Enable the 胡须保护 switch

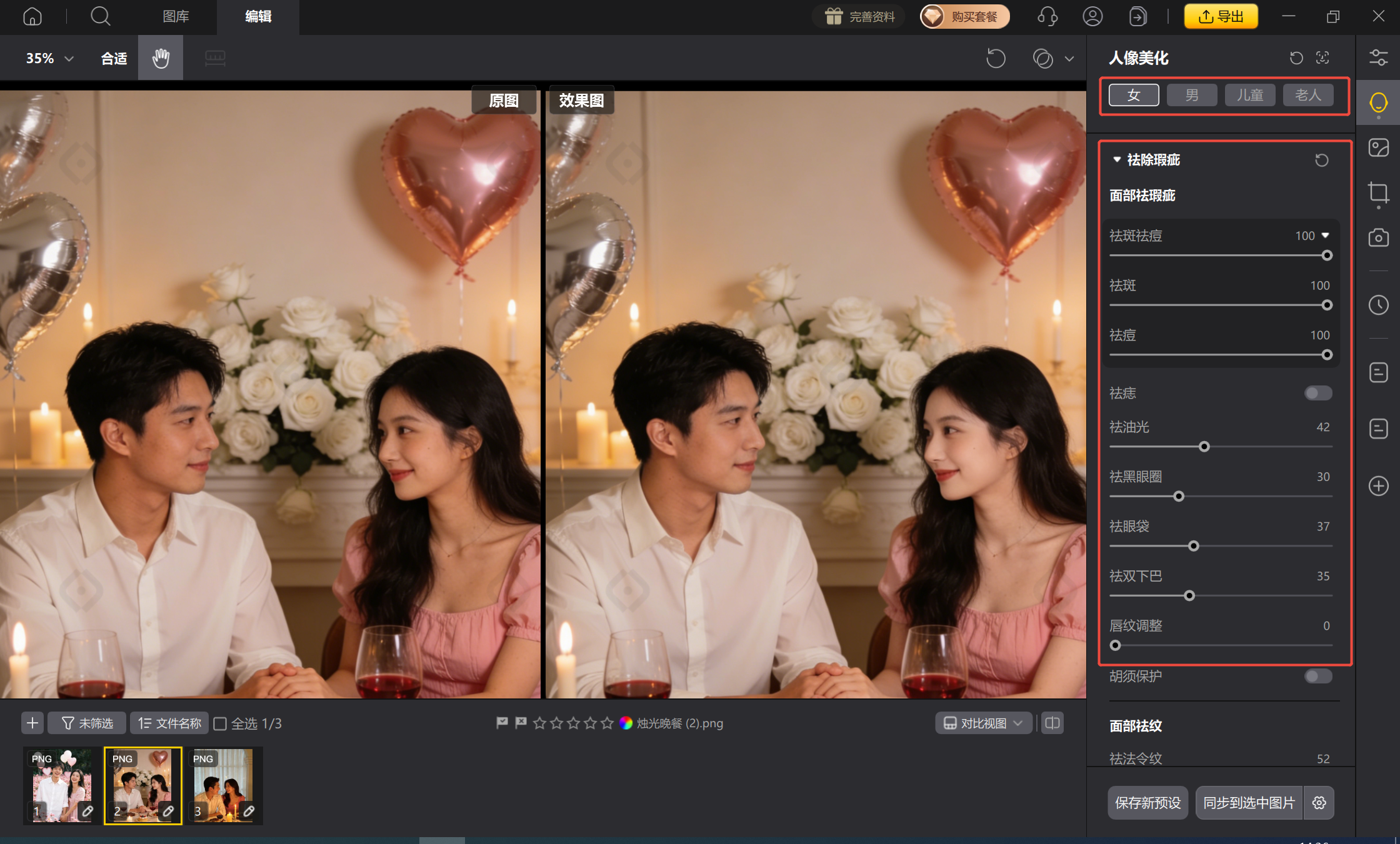(x=1318, y=676)
